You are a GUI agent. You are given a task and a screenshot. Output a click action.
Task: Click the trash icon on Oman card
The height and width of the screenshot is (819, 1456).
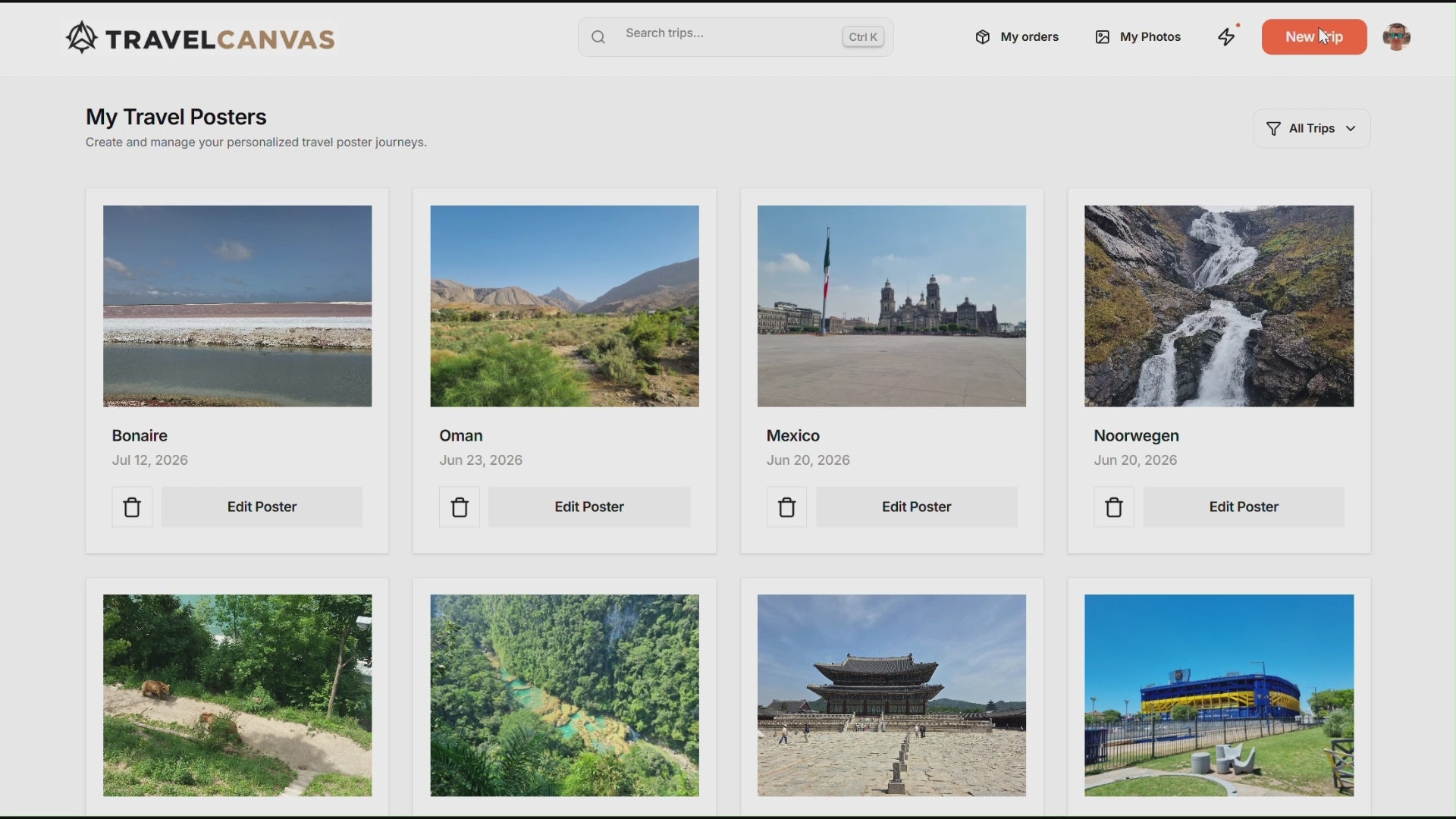pos(460,507)
